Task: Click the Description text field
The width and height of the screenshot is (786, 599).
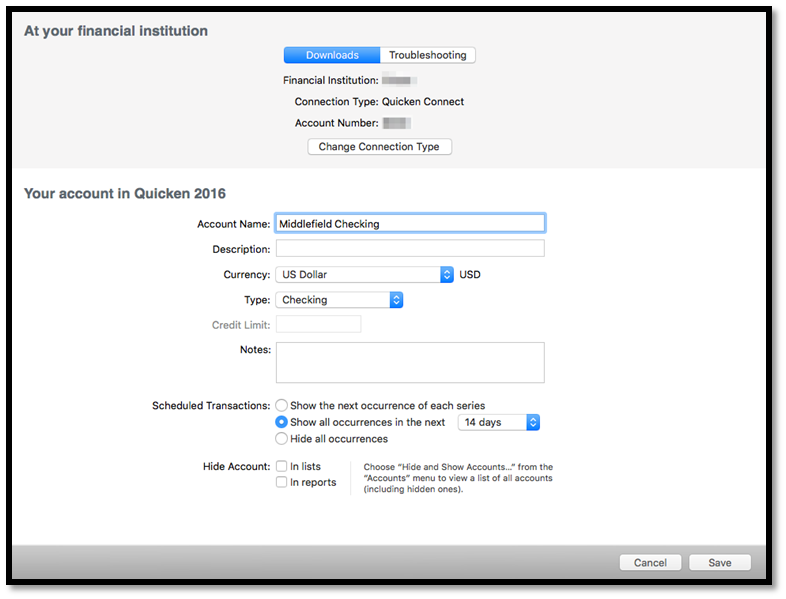Action: [x=410, y=249]
